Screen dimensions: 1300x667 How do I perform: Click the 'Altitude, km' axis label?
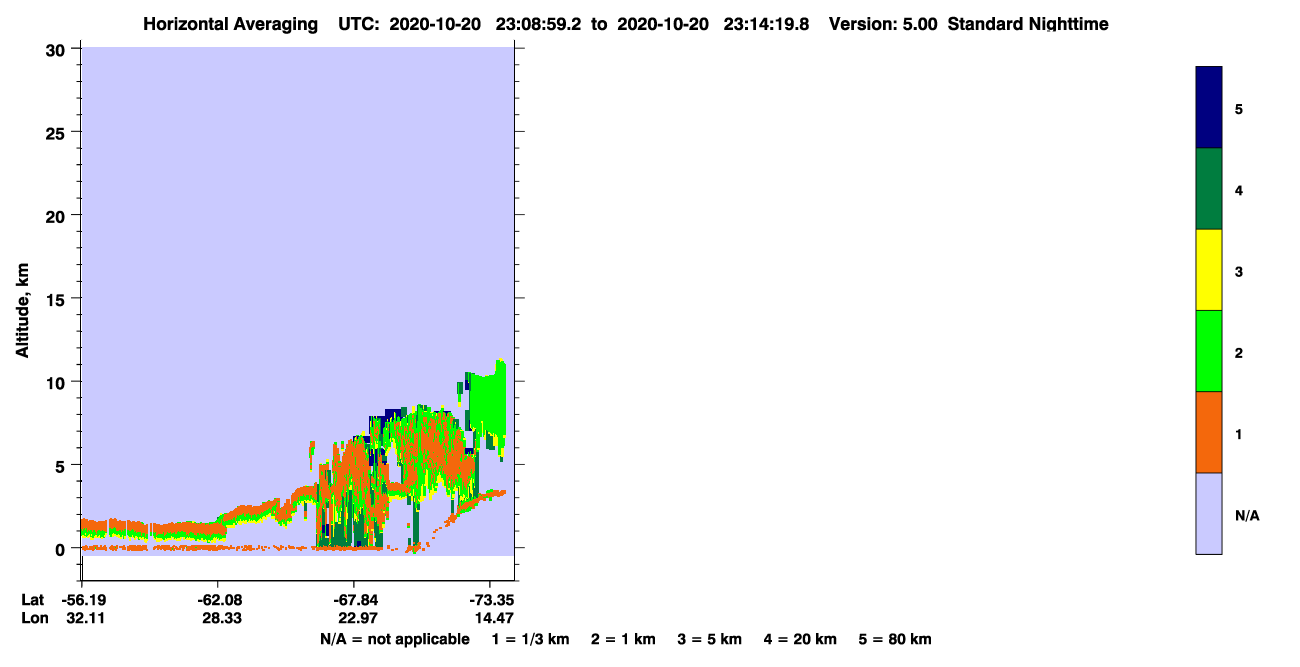tap(22, 311)
